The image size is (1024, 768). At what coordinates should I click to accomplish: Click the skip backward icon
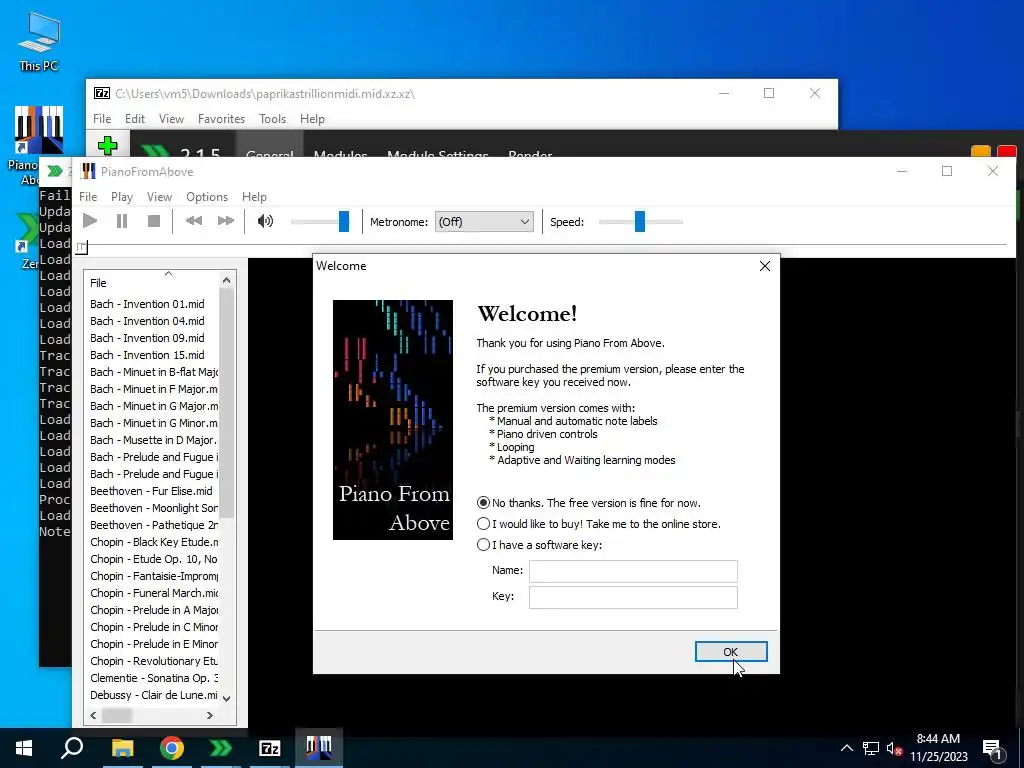194,221
